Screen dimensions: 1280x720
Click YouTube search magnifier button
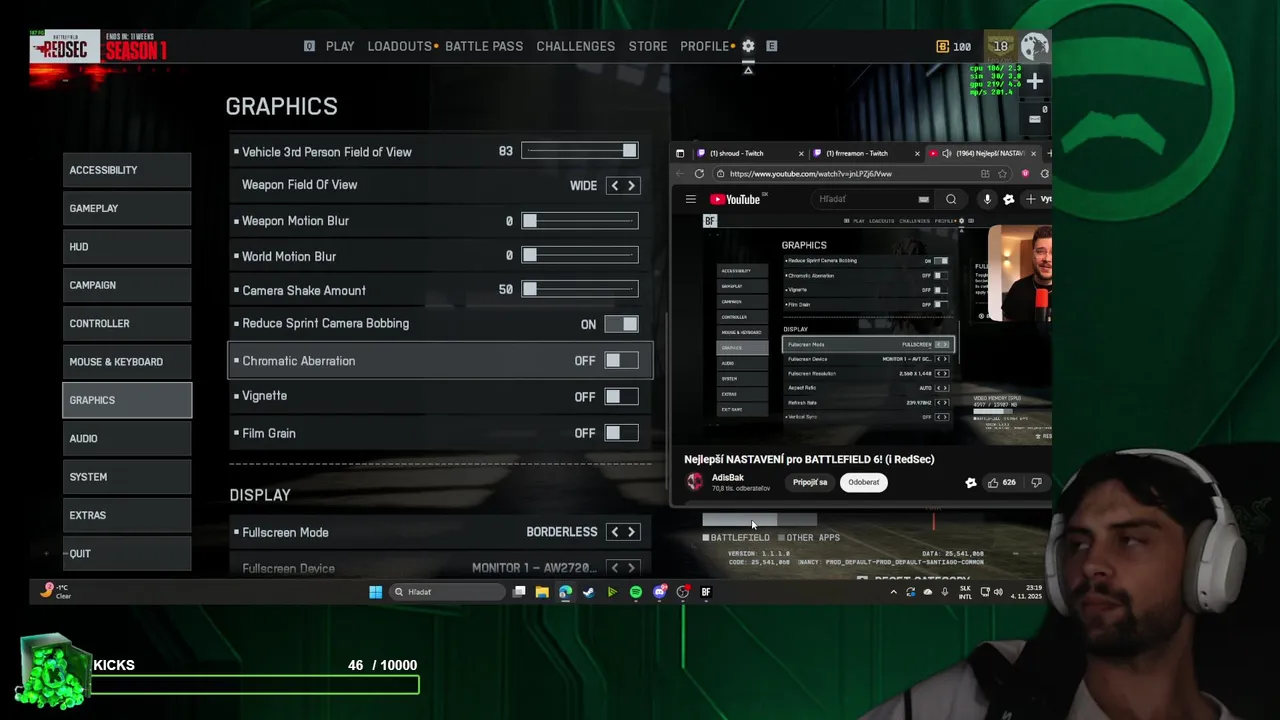[951, 199]
